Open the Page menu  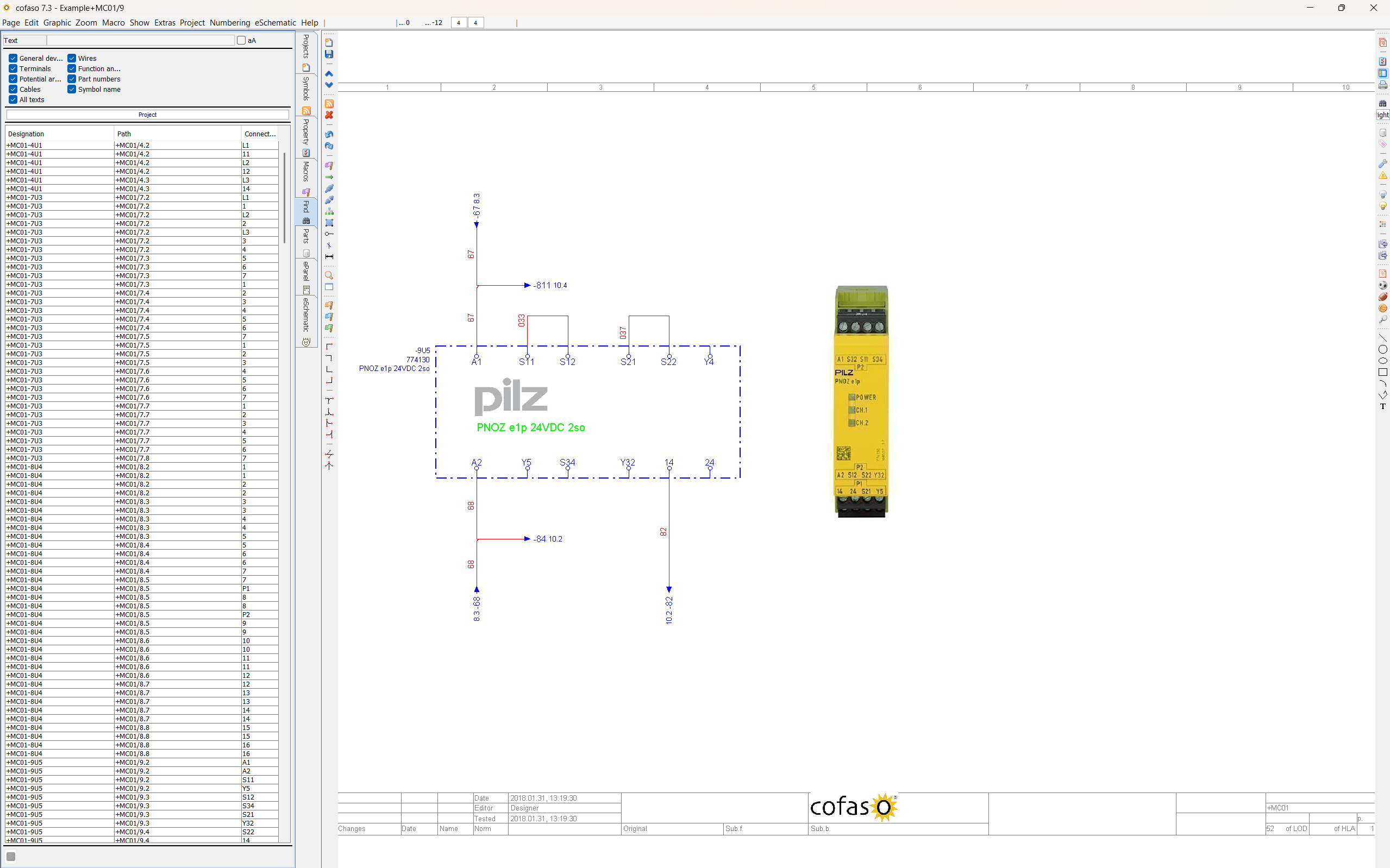[11, 23]
